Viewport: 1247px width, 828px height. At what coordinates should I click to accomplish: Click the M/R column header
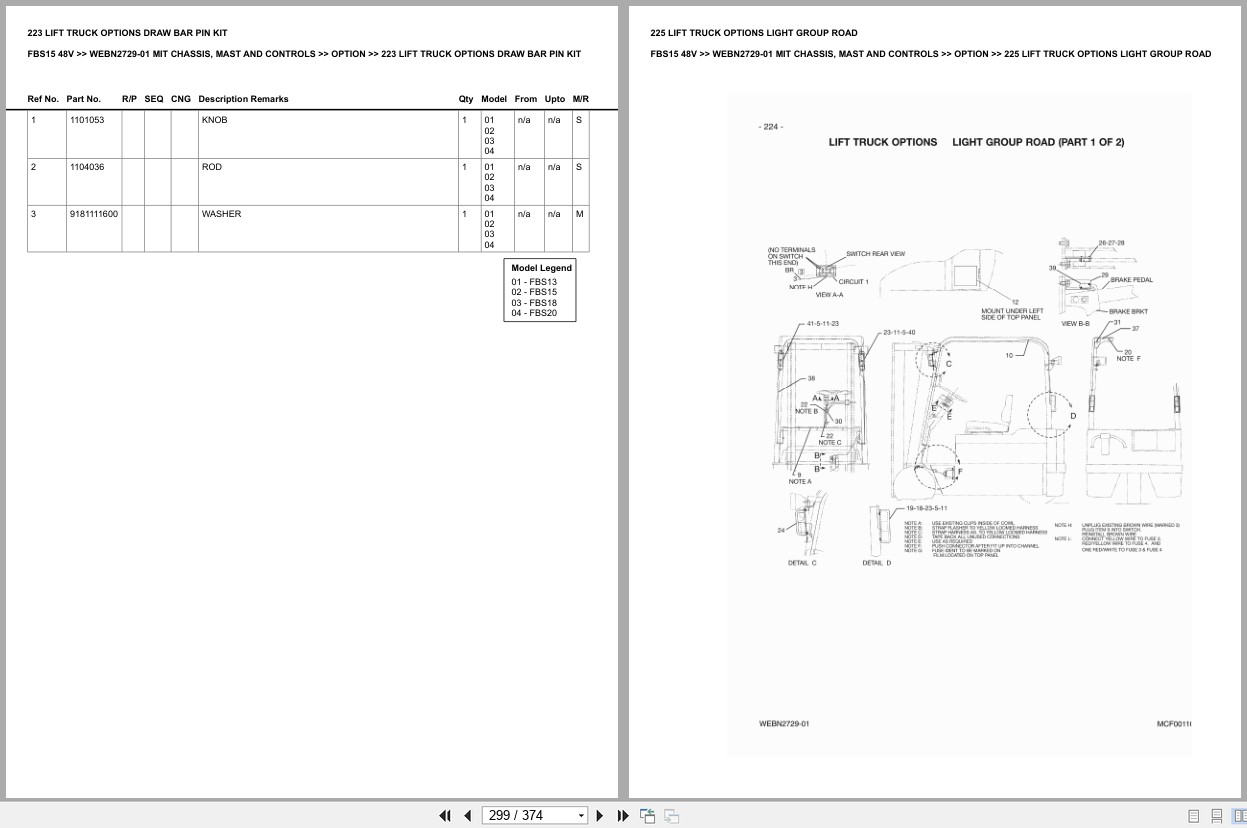581,99
